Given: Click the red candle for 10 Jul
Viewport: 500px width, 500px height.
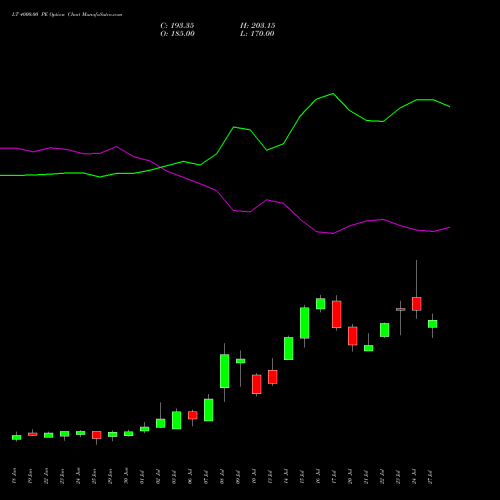Looking at the screenshot, I should tap(257, 384).
